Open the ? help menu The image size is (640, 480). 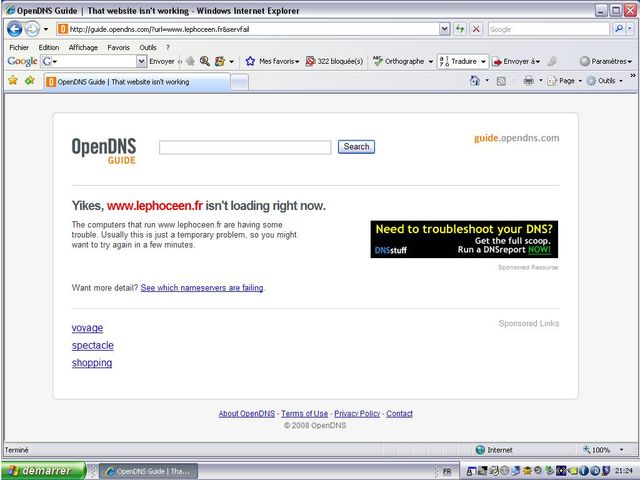pyautogui.click(x=168, y=47)
